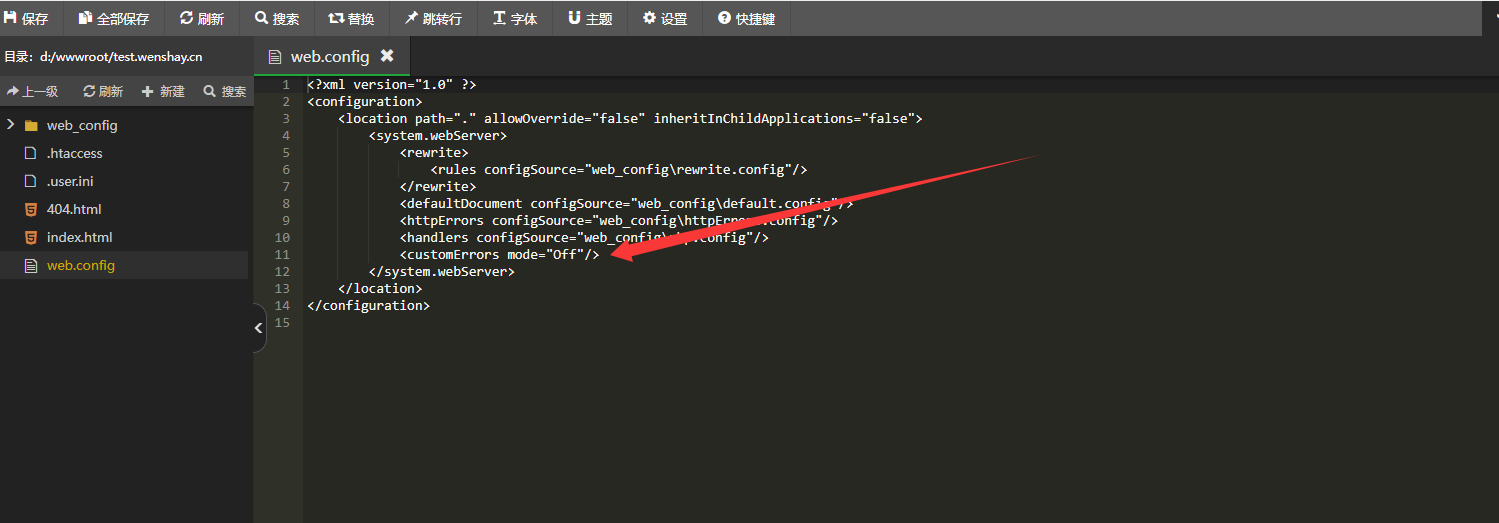Screen dimensions: 1499x523
Task: Search files in the sidebar panel
Action: (225, 91)
